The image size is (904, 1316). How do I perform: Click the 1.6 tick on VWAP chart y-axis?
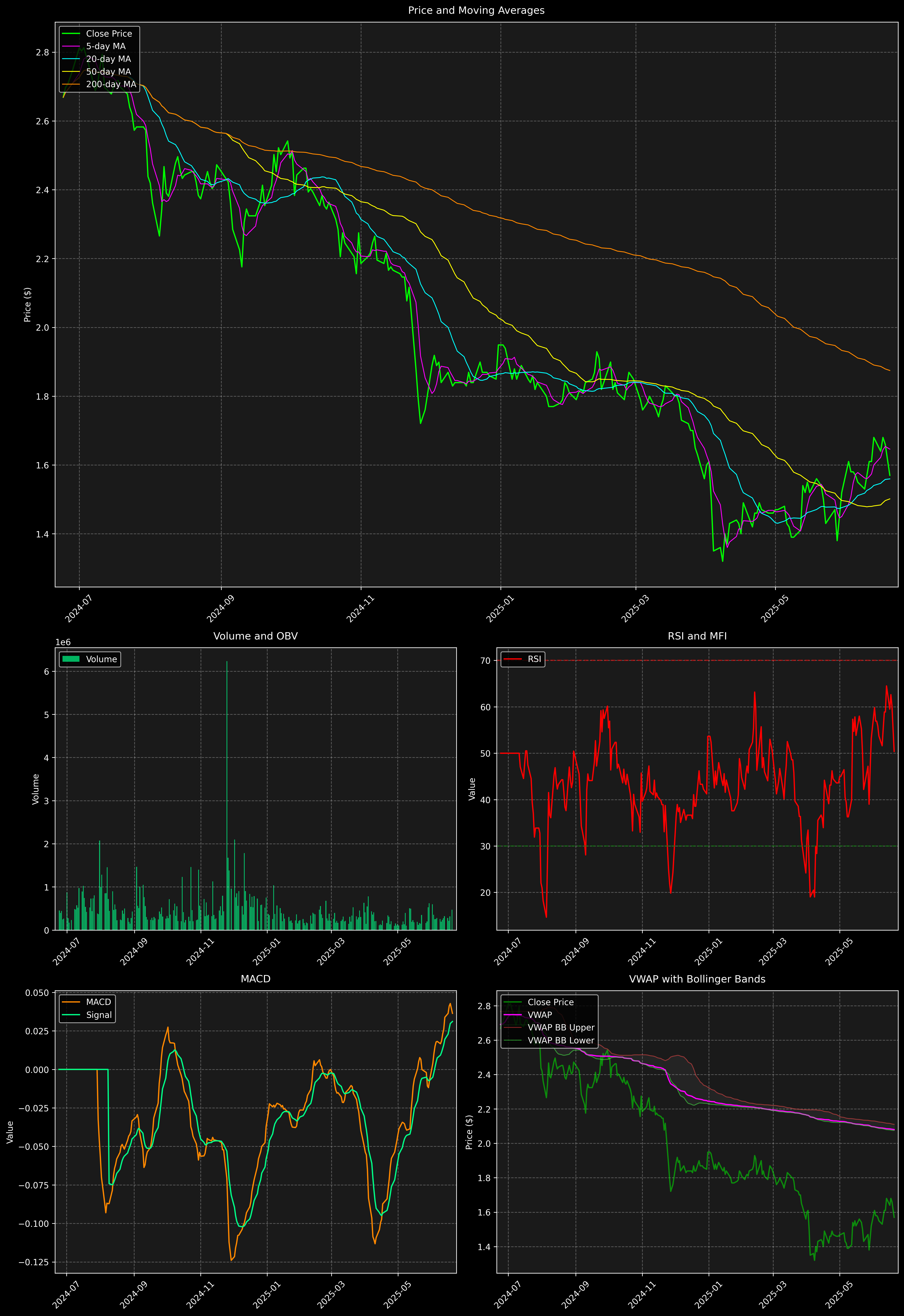coord(484,1212)
